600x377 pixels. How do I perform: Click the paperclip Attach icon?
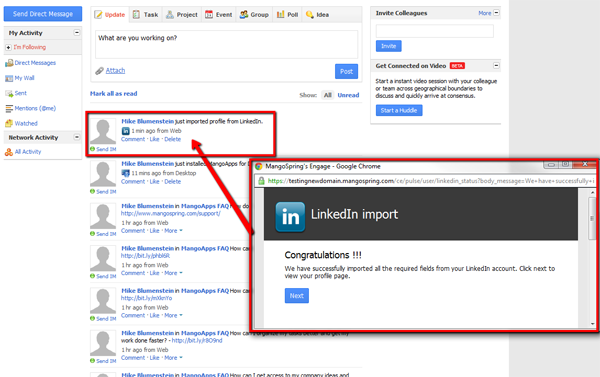pyautogui.click(x=99, y=71)
